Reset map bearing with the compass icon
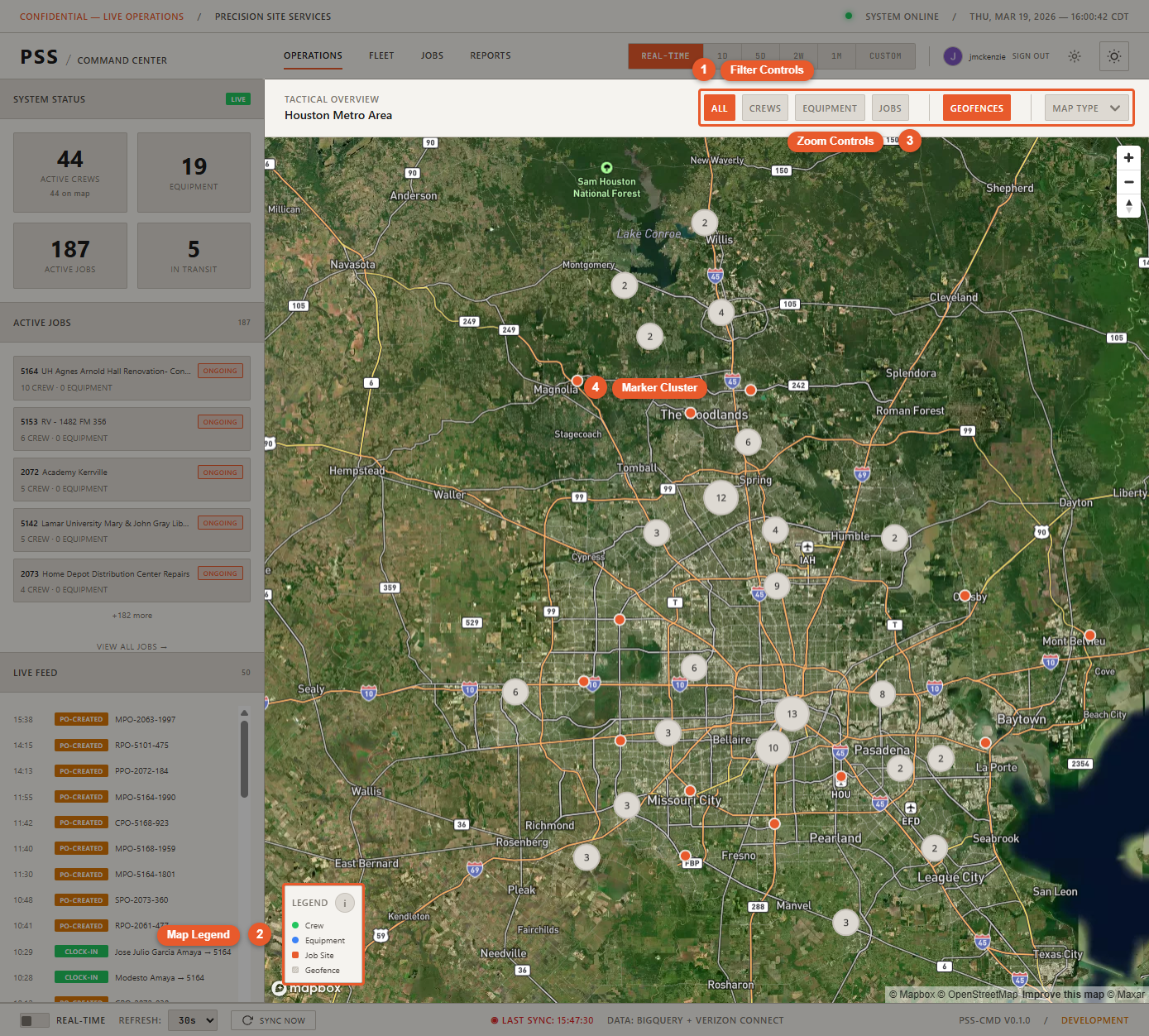Image resolution: width=1149 pixels, height=1036 pixels. (1128, 206)
